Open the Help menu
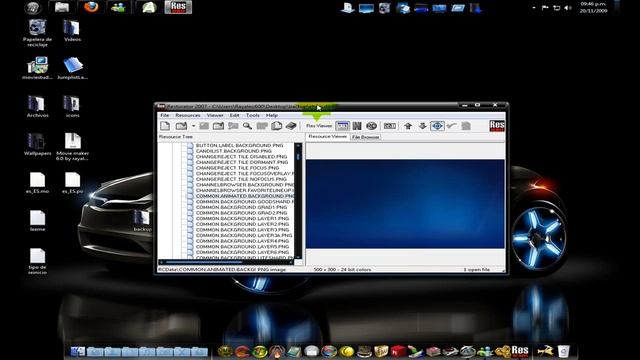Viewport: 640px width, 360px height. click(x=272, y=115)
